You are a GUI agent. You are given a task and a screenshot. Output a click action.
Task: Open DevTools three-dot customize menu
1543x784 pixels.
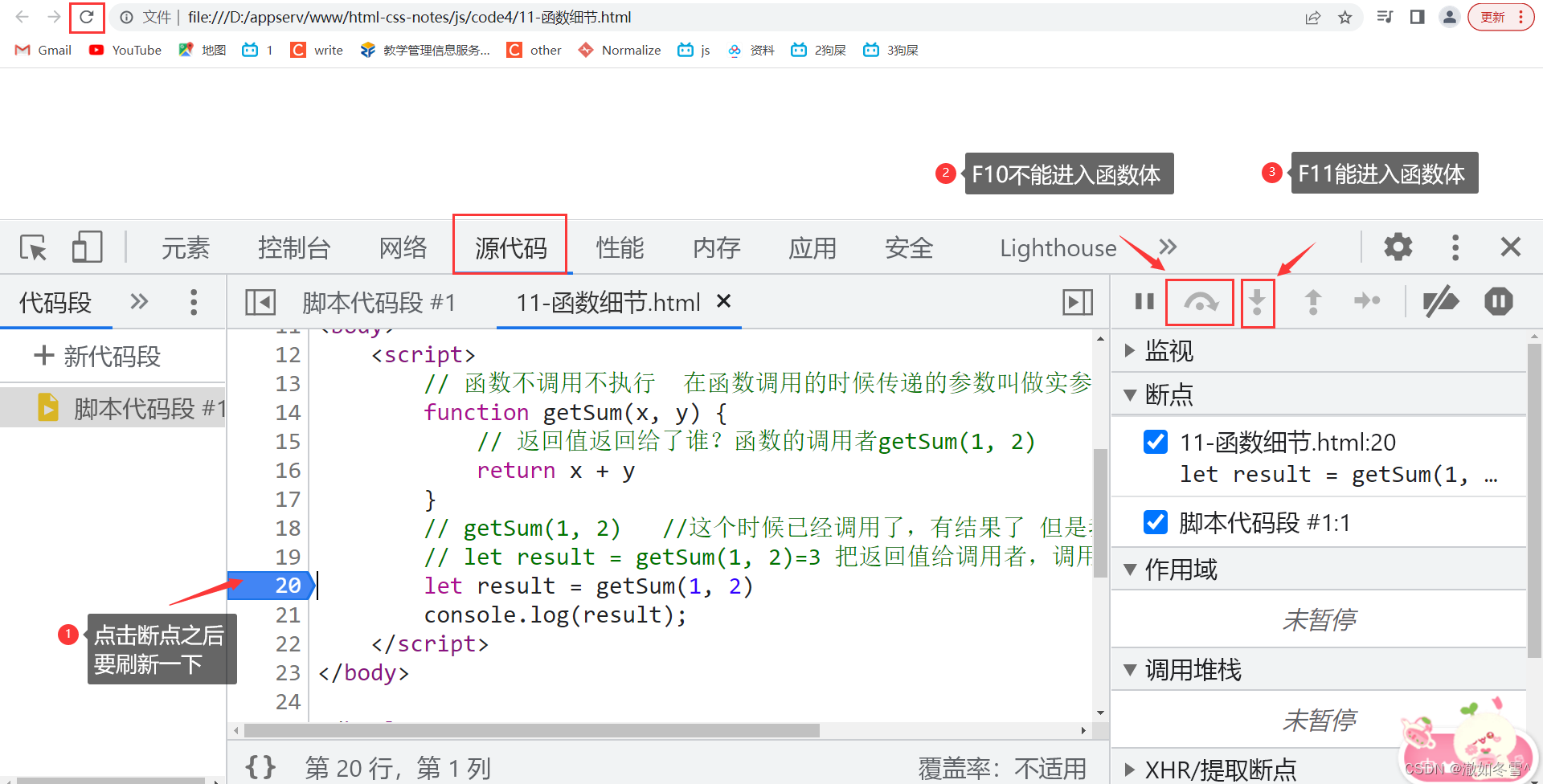(x=1455, y=247)
